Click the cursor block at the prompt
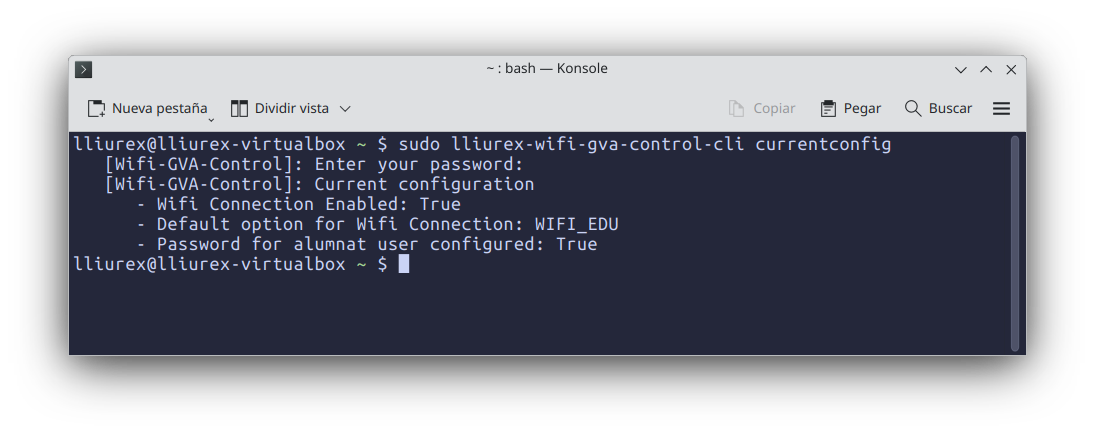 click(403, 264)
